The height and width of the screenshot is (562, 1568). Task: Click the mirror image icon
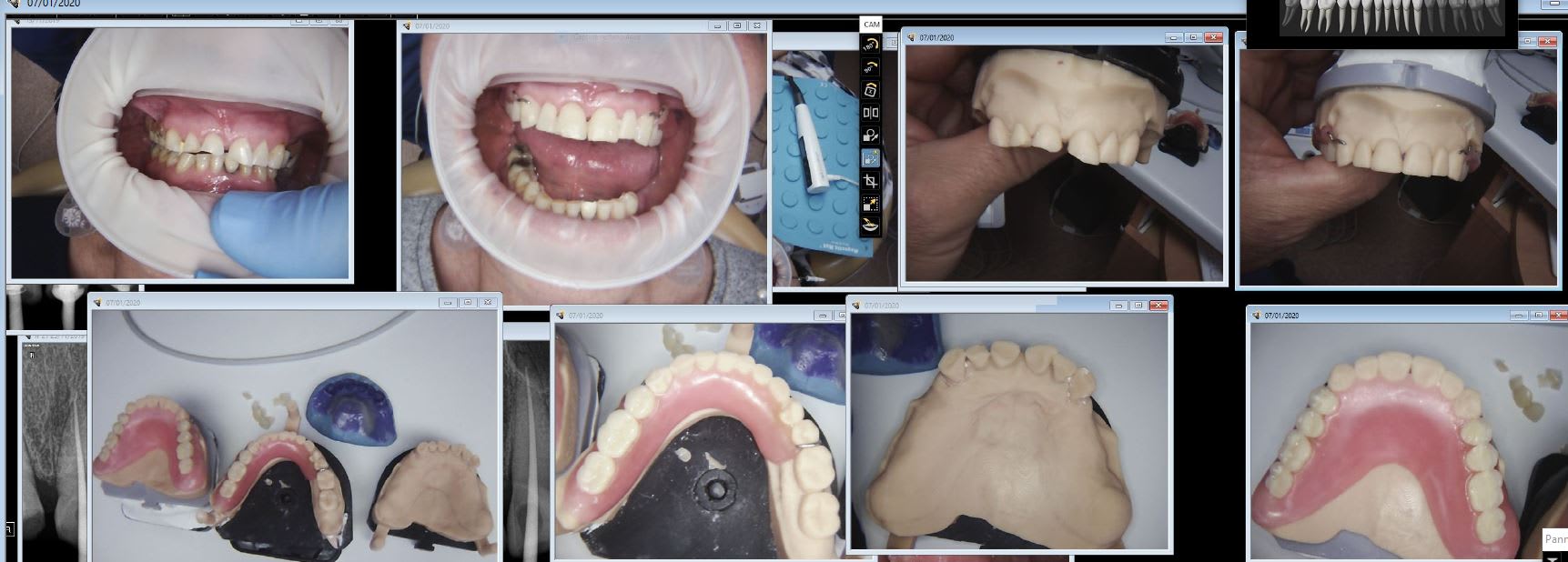pyautogui.click(x=871, y=113)
